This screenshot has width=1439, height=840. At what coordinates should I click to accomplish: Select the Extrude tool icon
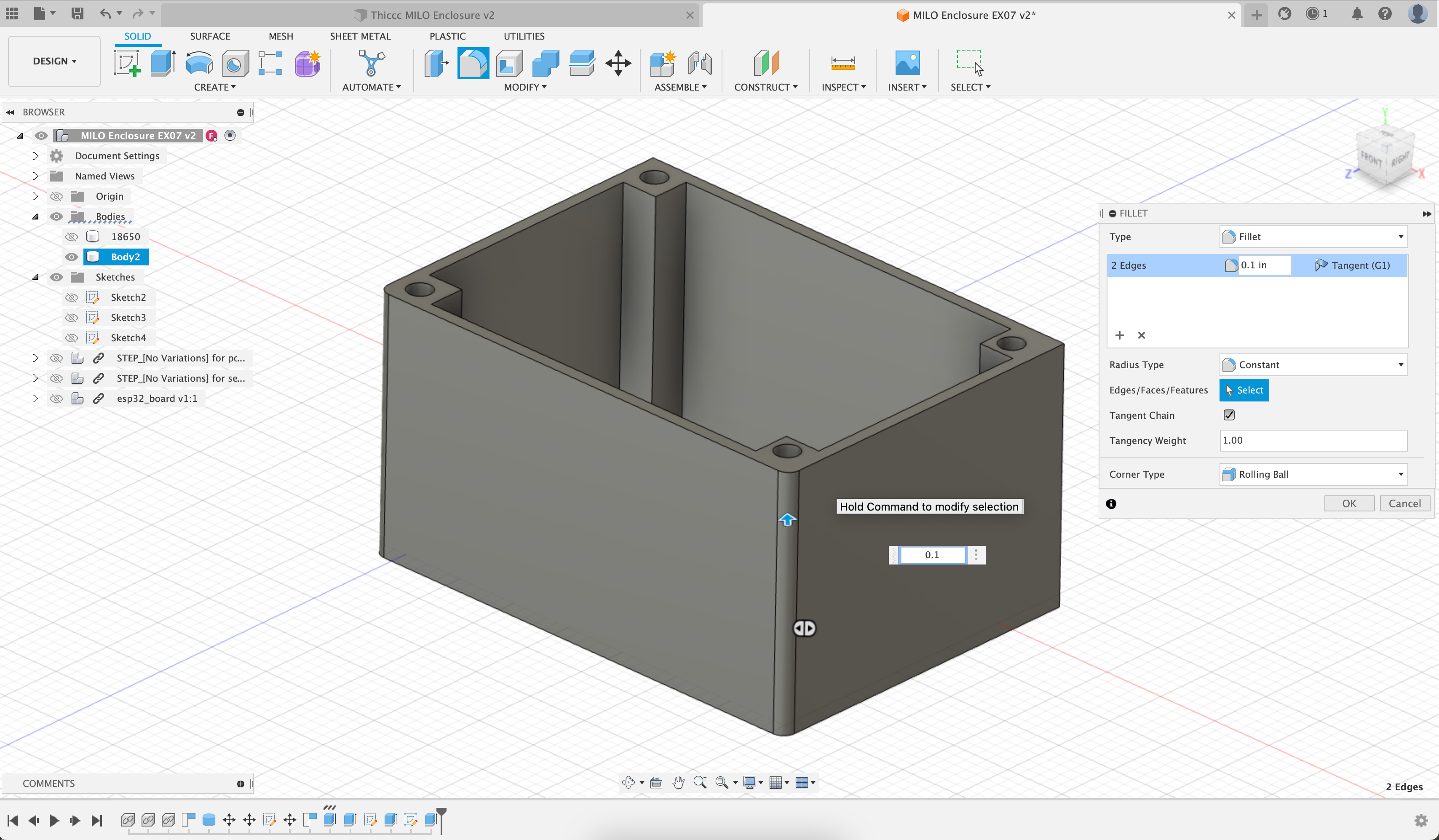(x=163, y=63)
